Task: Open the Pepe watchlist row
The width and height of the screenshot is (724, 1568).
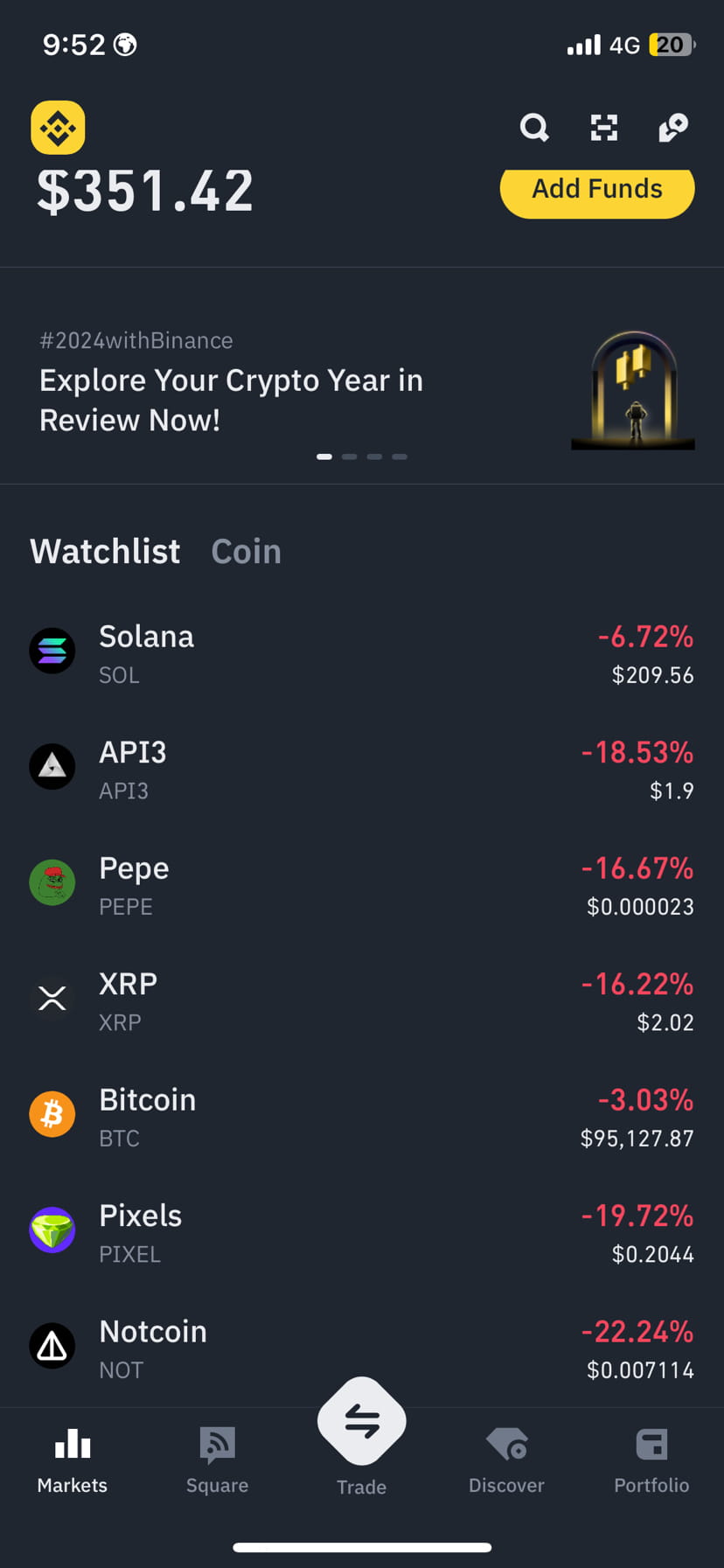Action: 362,884
